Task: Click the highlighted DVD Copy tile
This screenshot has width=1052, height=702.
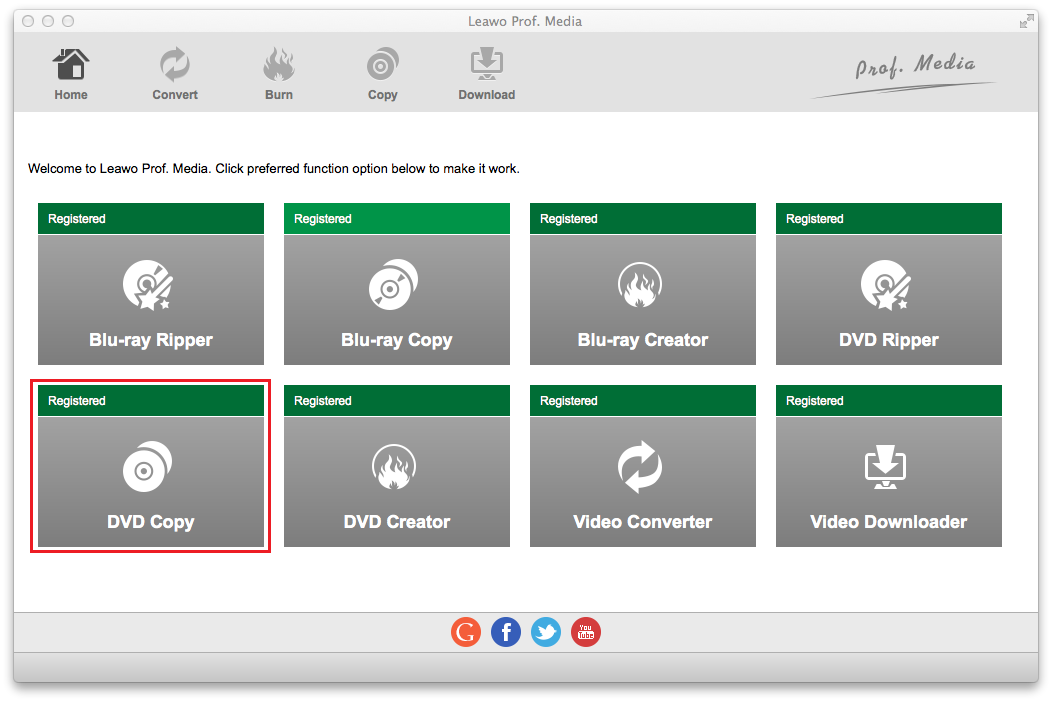Action: 151,481
